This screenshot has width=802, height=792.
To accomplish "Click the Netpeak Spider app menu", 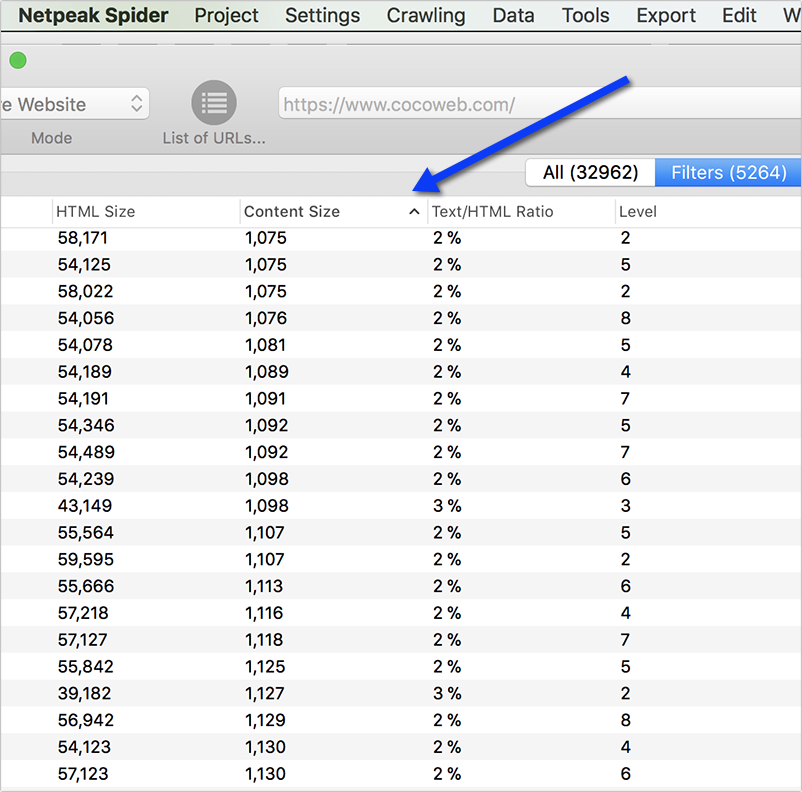I will (x=94, y=15).
